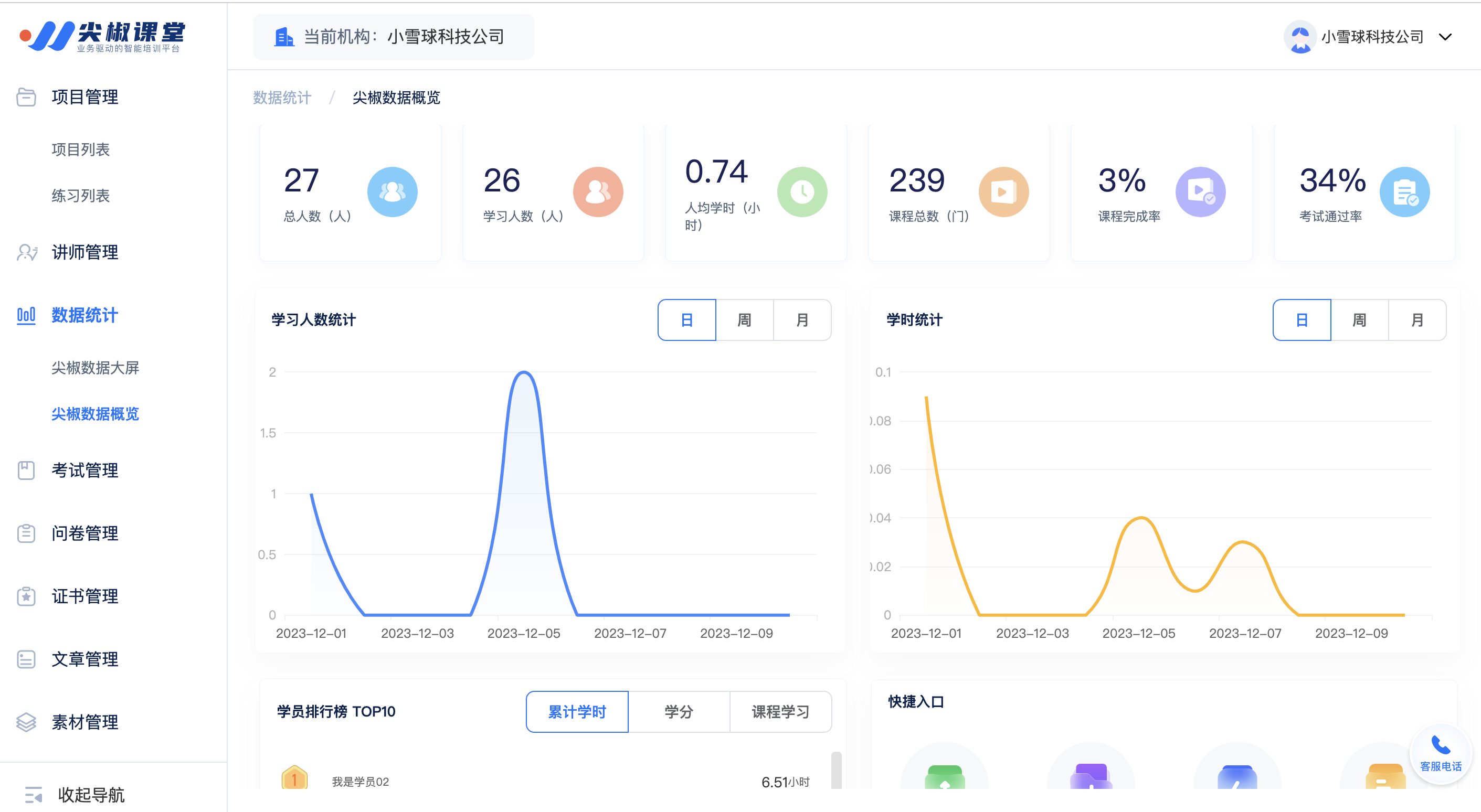Viewport: 1481px width, 812px height.
Task: Click the 文章管理 document icon
Action: (x=26, y=659)
